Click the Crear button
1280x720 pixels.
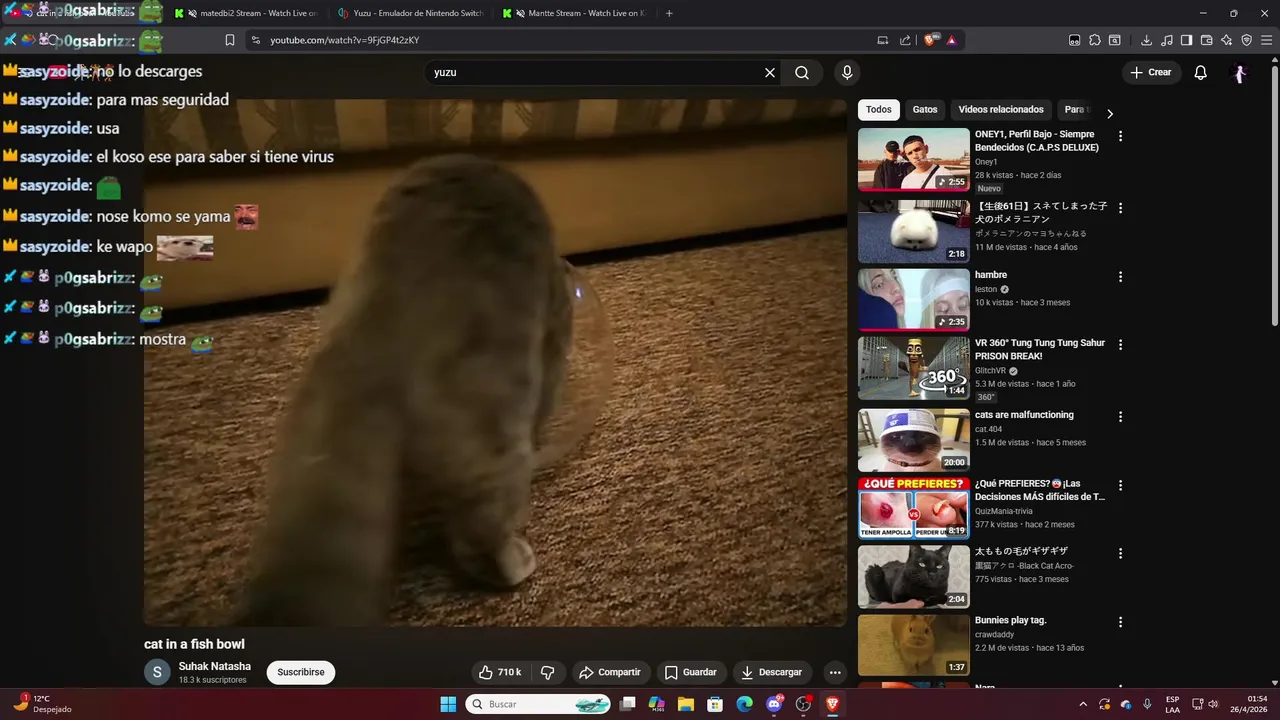coord(1151,72)
